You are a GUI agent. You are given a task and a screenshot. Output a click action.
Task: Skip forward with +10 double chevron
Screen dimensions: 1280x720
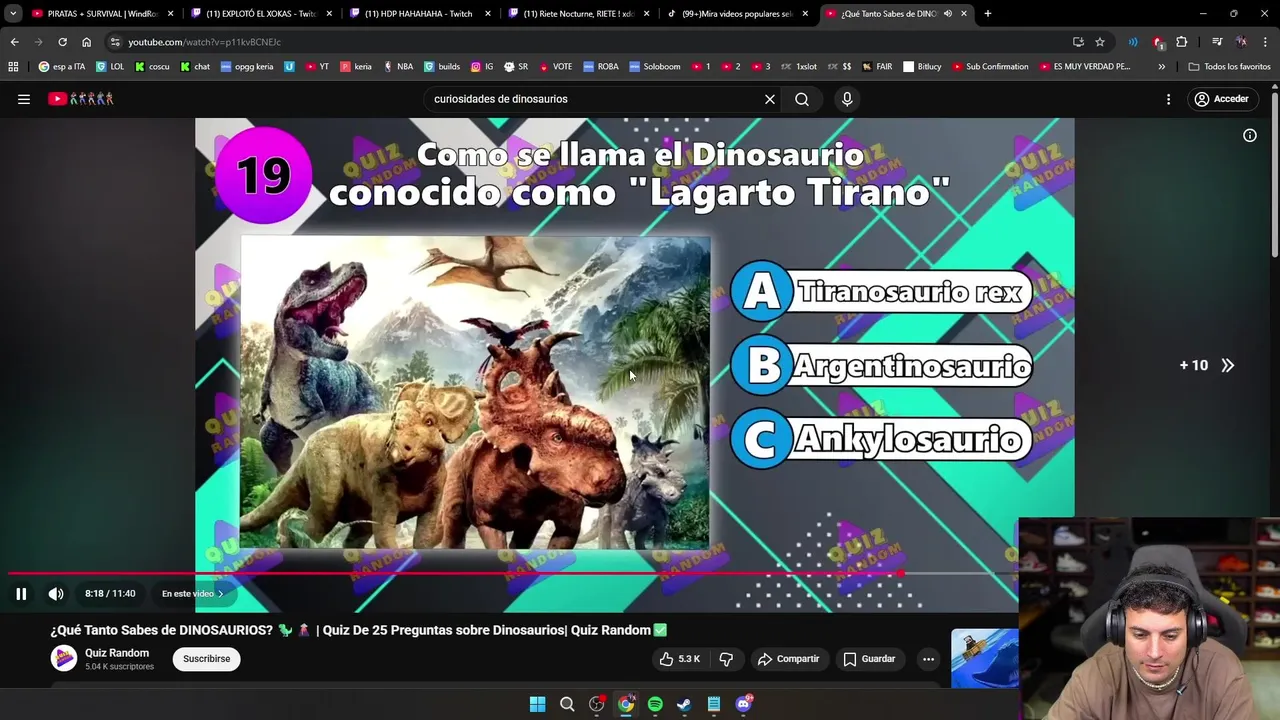click(1207, 365)
